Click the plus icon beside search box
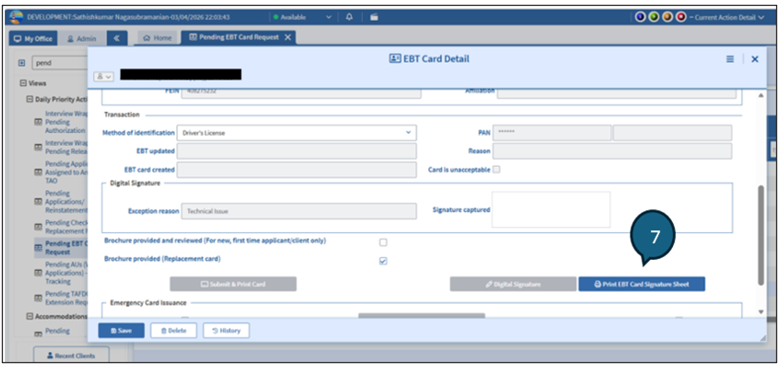This screenshot has width=780, height=367. tap(21, 64)
